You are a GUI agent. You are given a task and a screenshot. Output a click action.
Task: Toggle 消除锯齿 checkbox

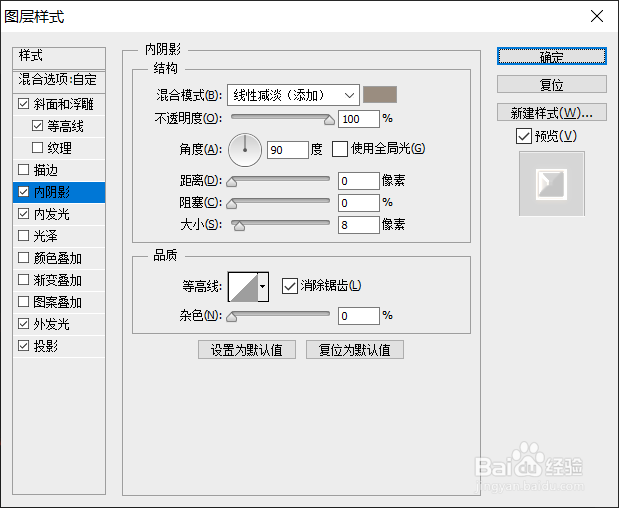point(289,286)
